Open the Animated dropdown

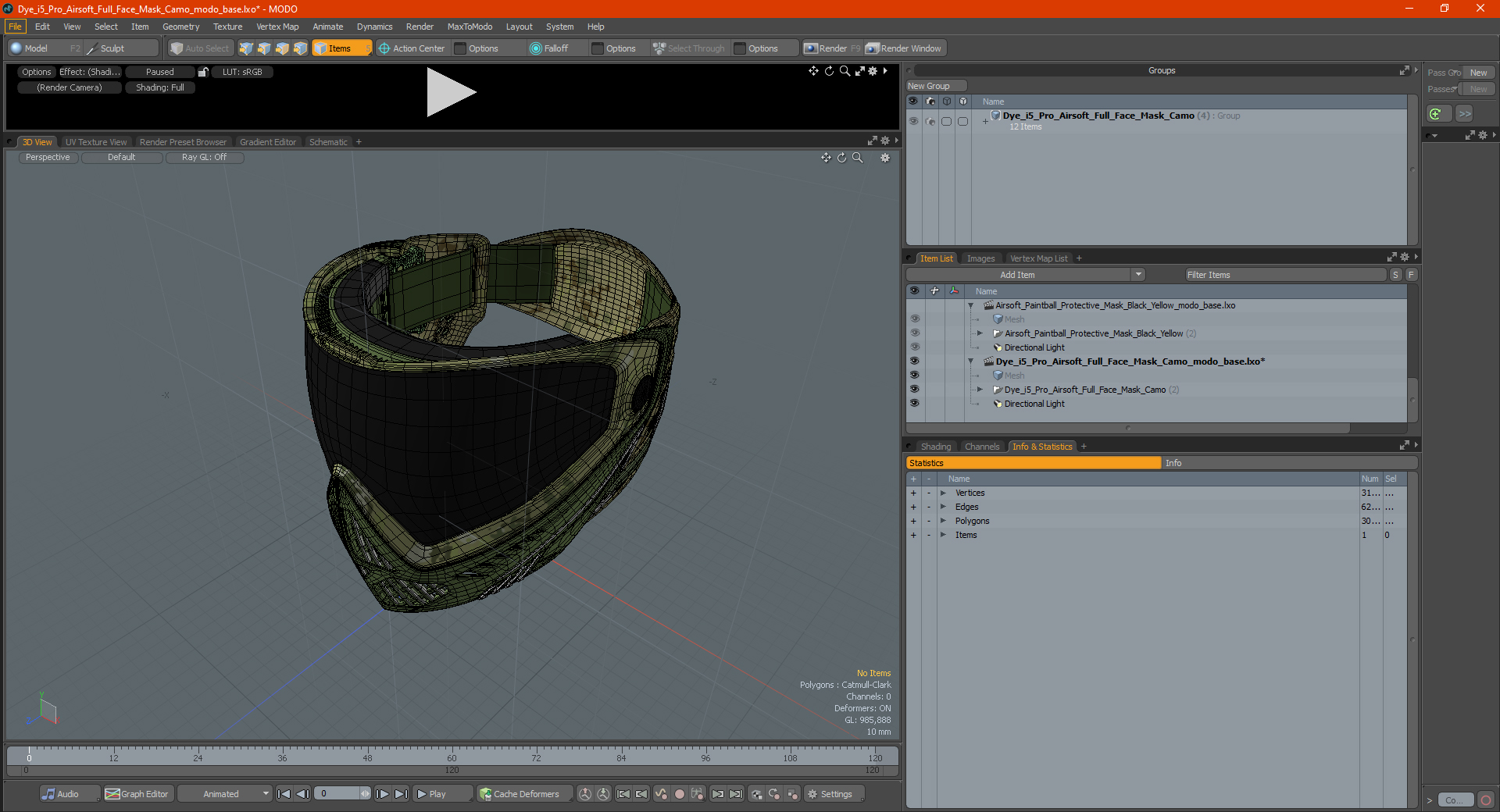(225, 794)
